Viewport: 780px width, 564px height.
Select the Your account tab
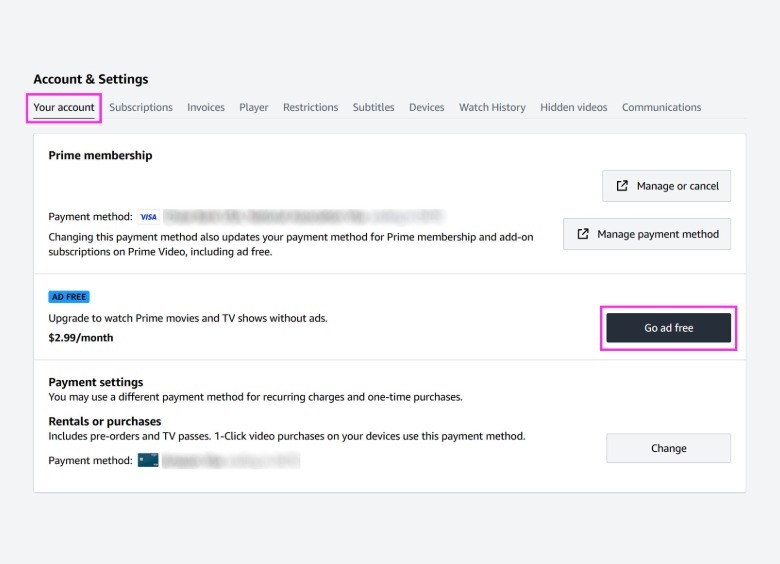(64, 107)
